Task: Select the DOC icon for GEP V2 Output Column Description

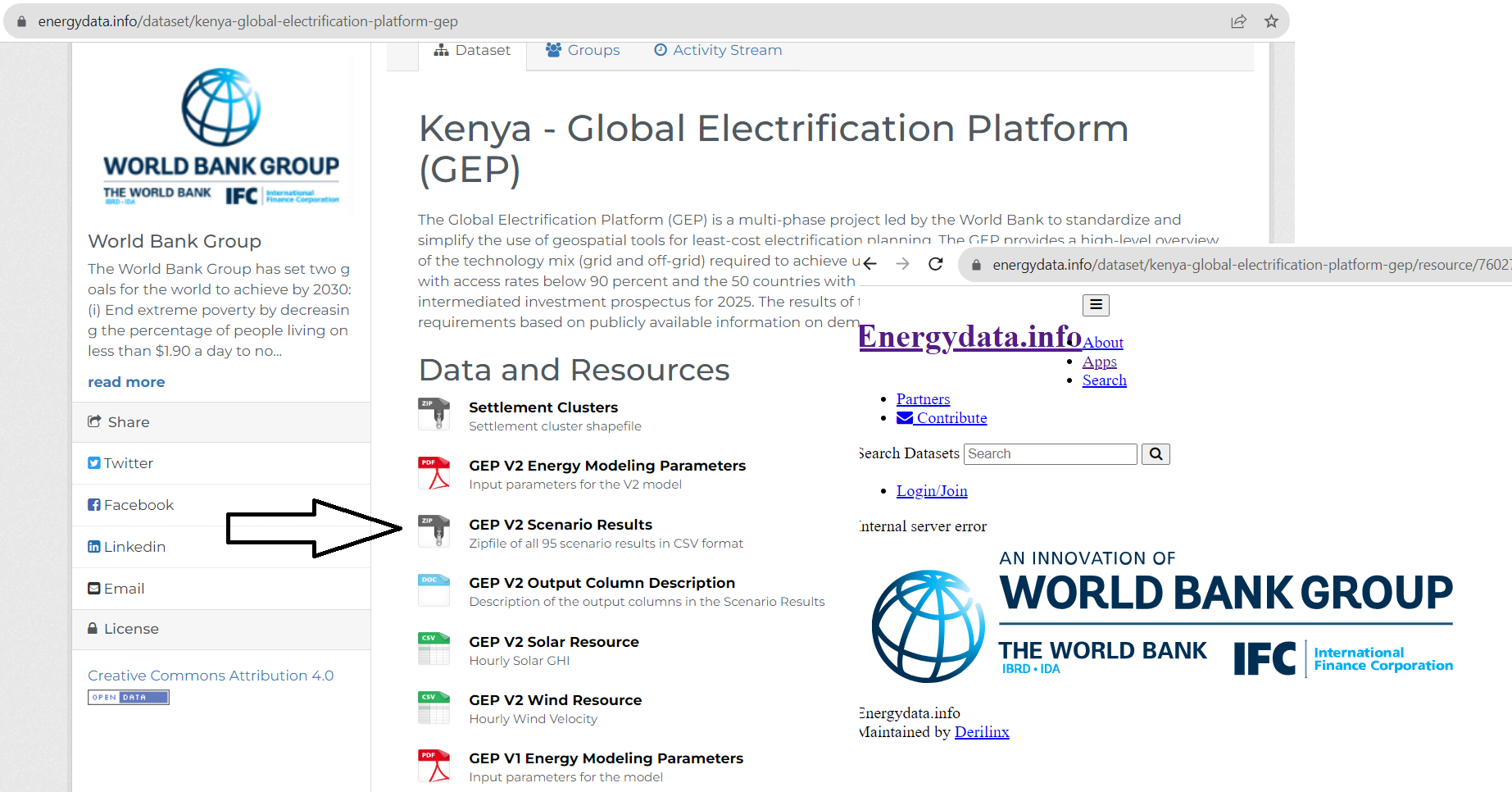Action: 434,589
